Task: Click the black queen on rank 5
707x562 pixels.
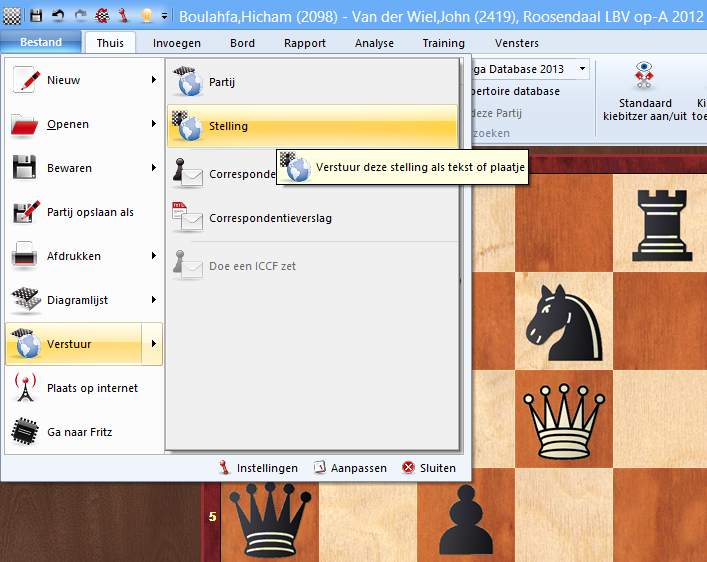Action: tap(270, 520)
